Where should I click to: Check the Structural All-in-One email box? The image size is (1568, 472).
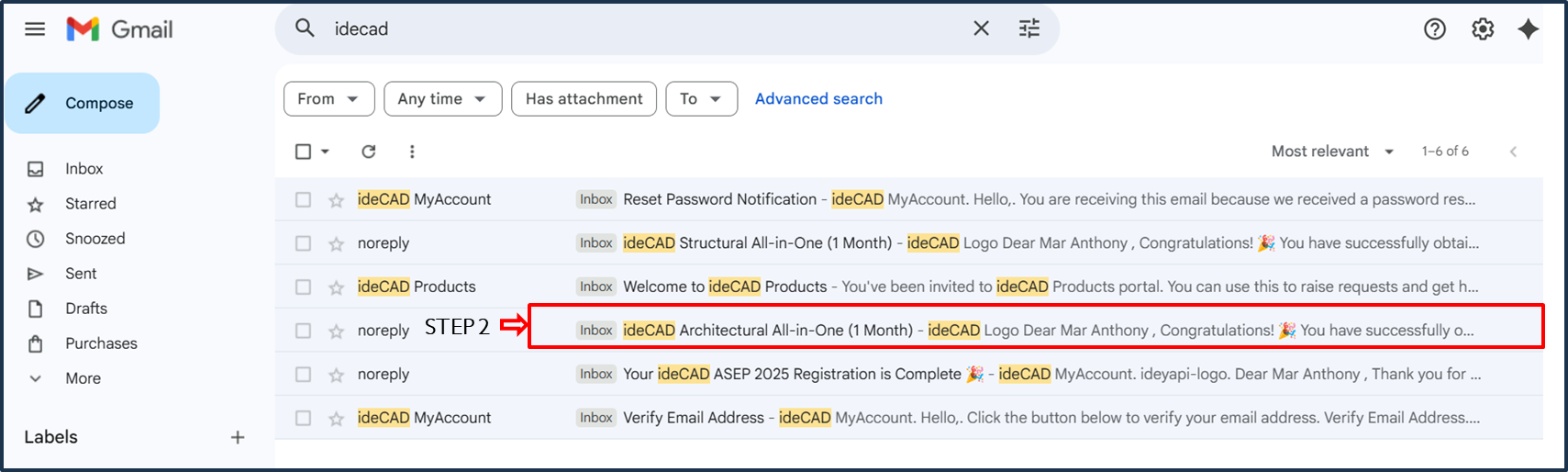(304, 243)
